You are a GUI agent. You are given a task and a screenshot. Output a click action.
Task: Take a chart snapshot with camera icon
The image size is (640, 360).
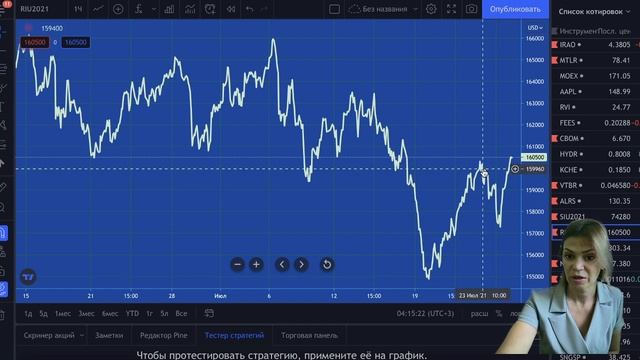pyautogui.click(x=471, y=9)
